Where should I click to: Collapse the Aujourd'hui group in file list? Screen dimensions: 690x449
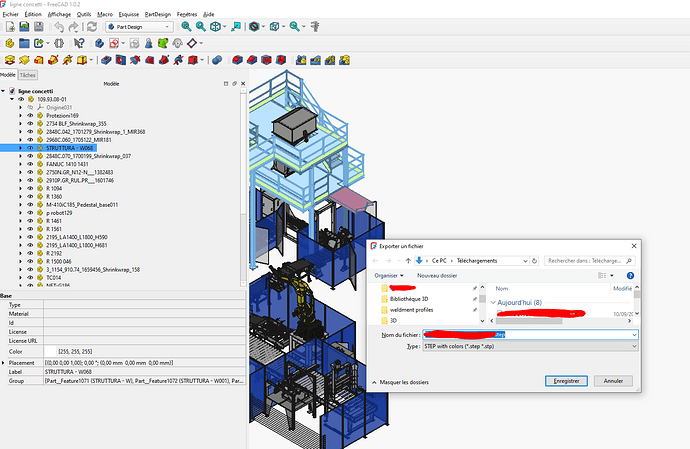tap(493, 302)
